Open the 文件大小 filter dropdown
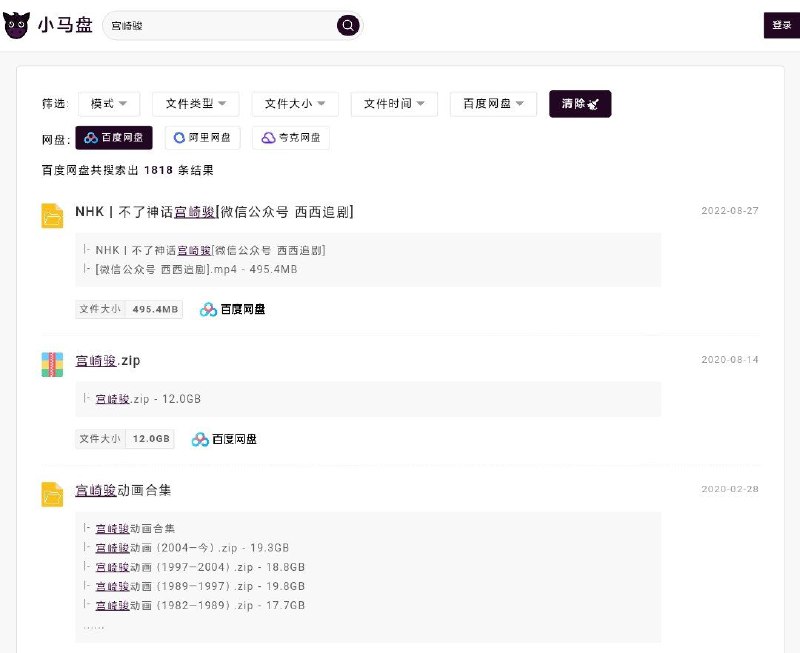 295,104
